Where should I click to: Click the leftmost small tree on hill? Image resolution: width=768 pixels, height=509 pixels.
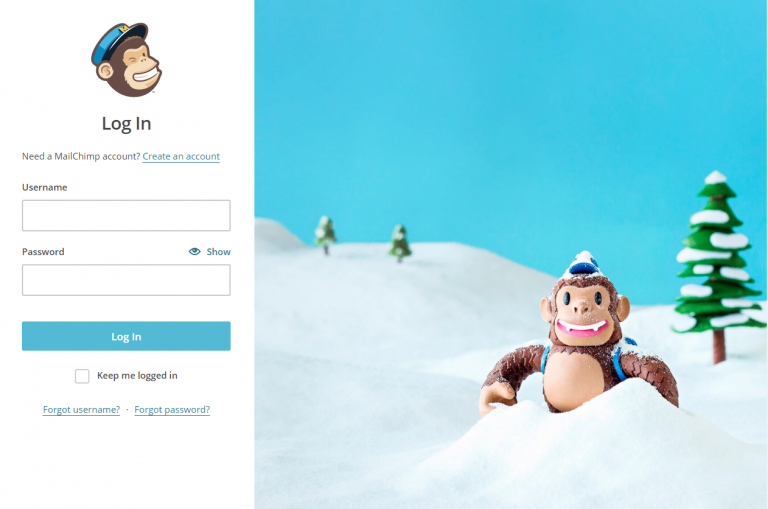[325, 235]
